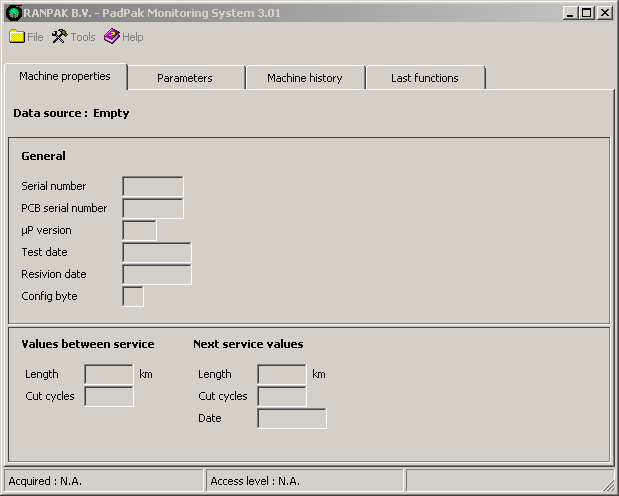
Task: Click Length field under Values between service
Action: [x=109, y=374]
